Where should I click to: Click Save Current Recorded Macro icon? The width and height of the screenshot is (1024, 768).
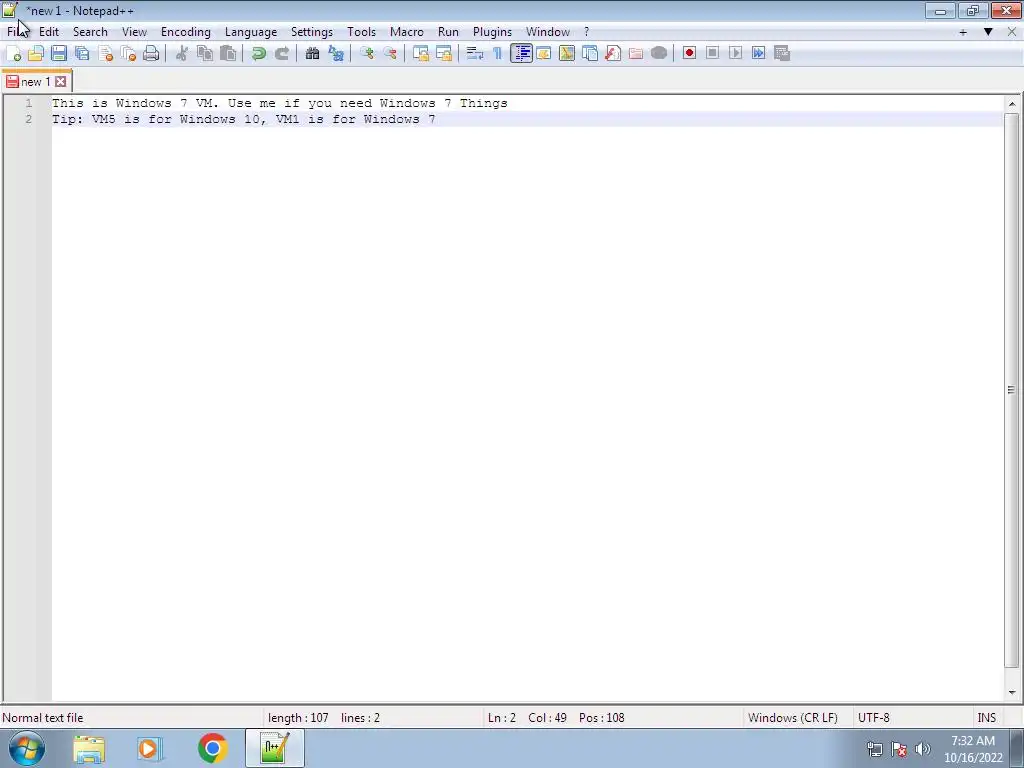point(782,54)
